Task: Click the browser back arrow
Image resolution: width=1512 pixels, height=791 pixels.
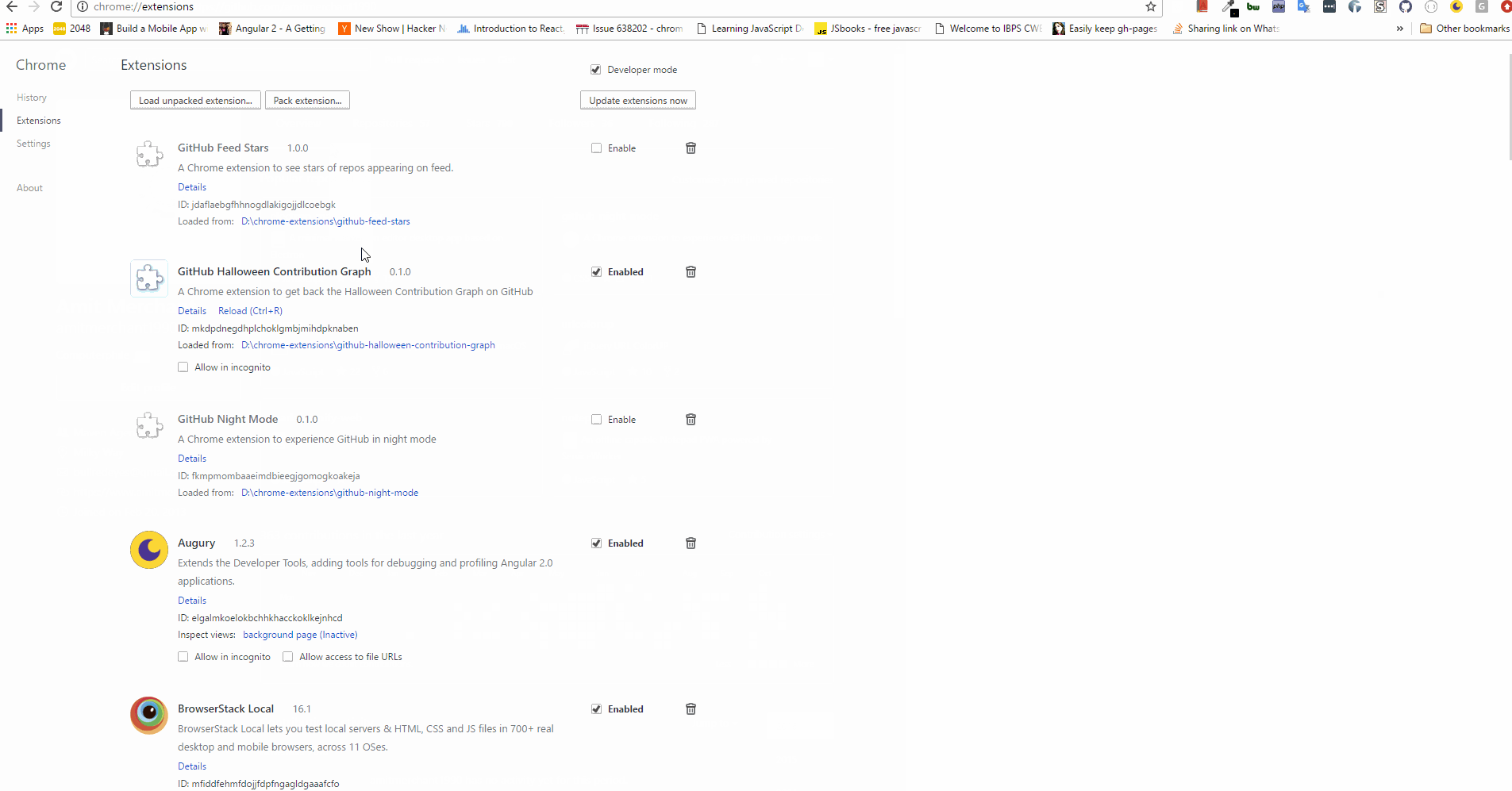Action: tap(12, 6)
